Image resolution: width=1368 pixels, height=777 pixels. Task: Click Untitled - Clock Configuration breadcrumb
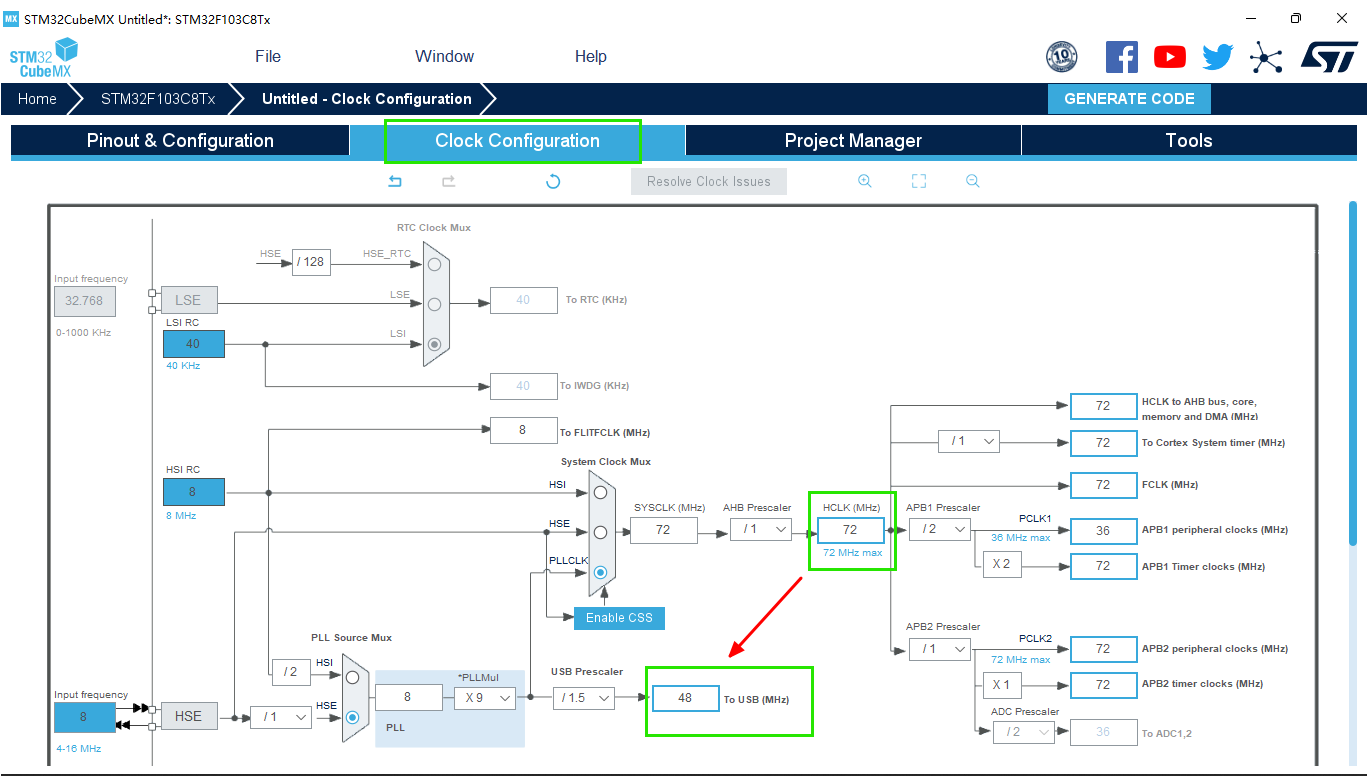tap(367, 99)
